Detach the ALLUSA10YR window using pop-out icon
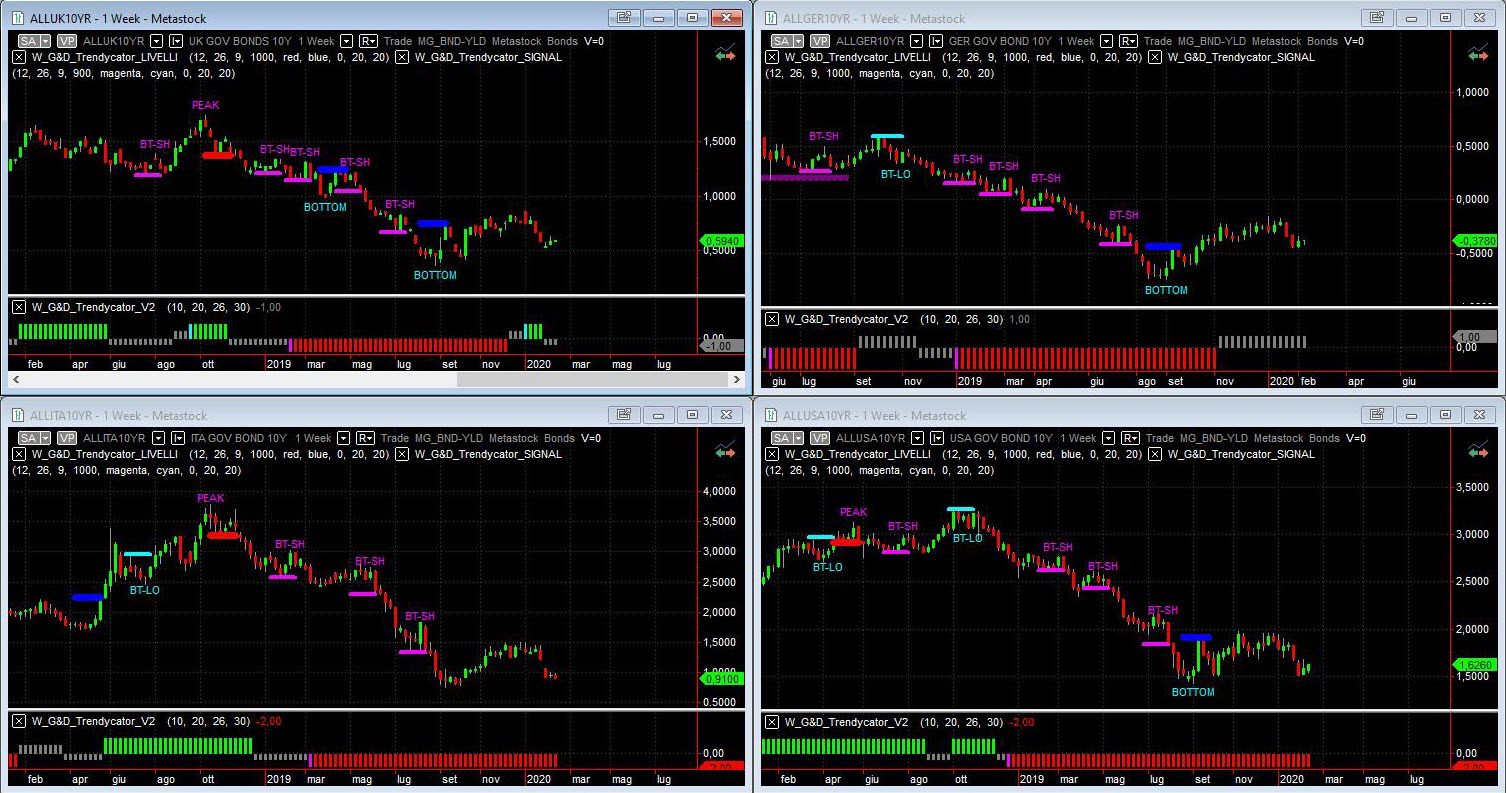The height and width of the screenshot is (793, 1506). [x=1377, y=414]
